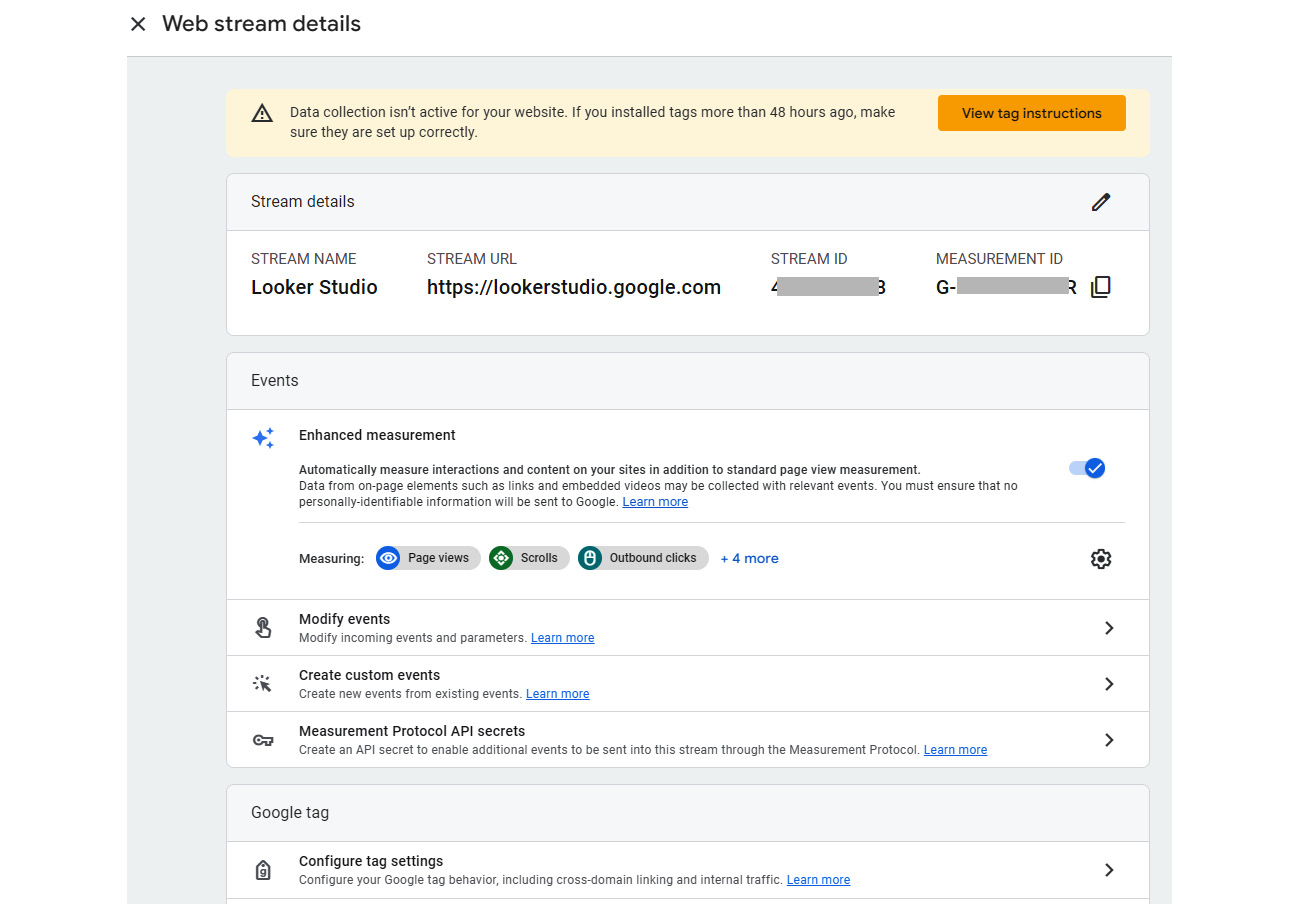
Task: Open Learn more link for tag settings
Action: (x=818, y=880)
